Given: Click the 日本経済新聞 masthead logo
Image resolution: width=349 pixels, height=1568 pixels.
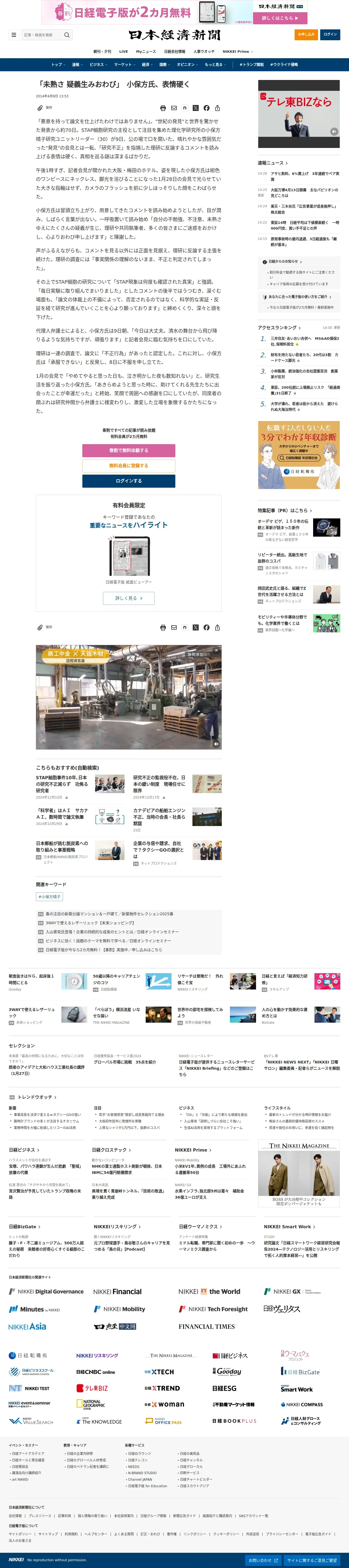Looking at the screenshot, I should point(174,35).
